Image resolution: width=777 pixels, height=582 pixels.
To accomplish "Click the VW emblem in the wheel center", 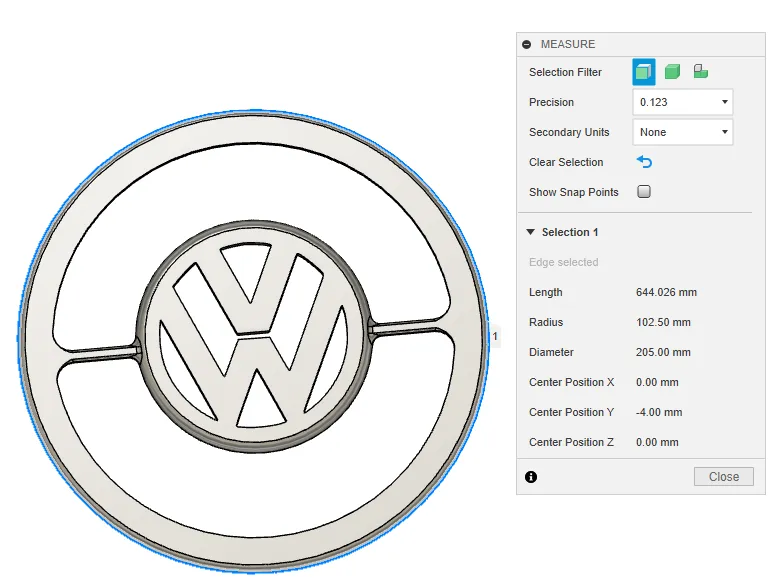I will coord(250,341).
